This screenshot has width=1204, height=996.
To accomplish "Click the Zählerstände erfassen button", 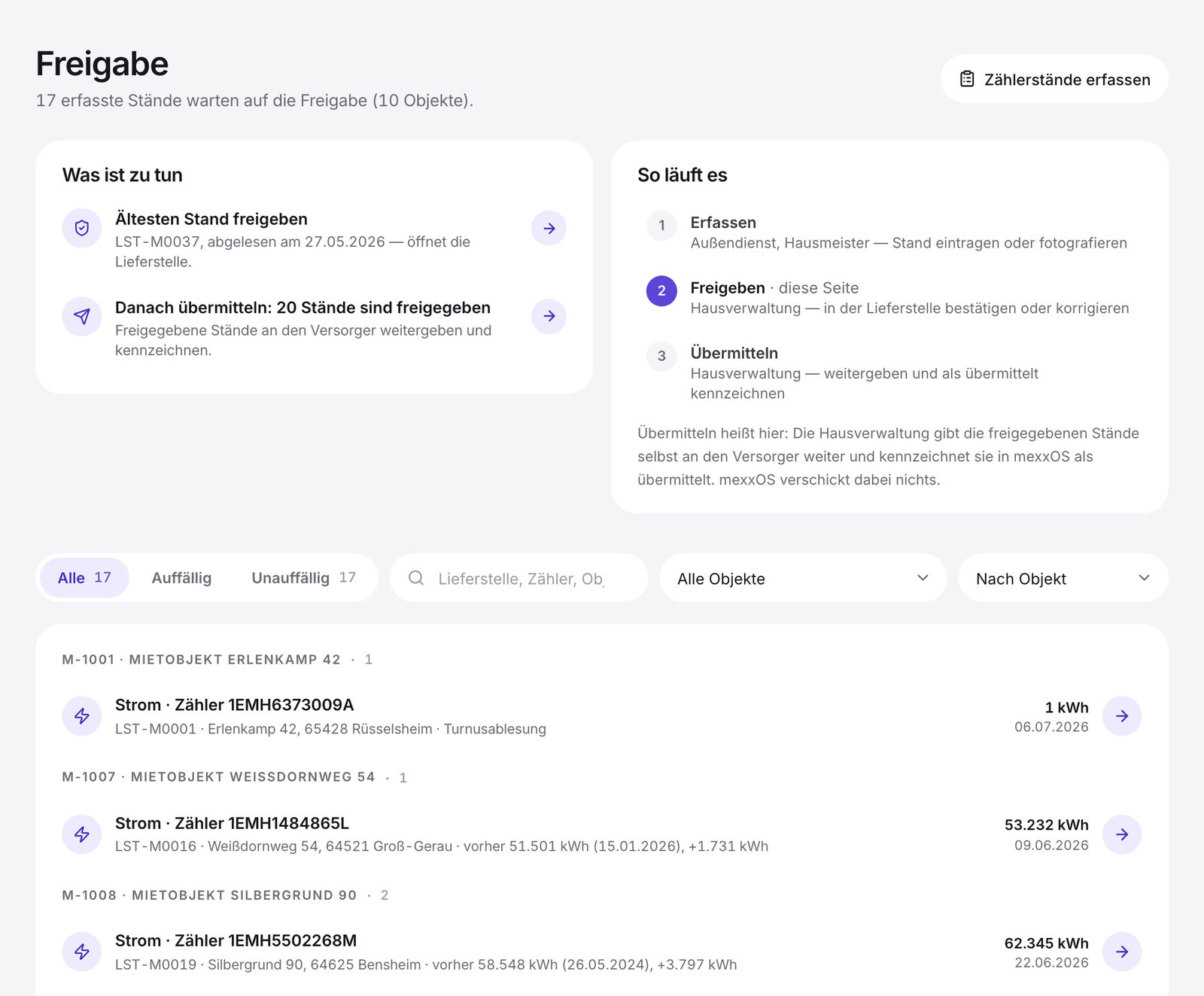I will pyautogui.click(x=1053, y=79).
